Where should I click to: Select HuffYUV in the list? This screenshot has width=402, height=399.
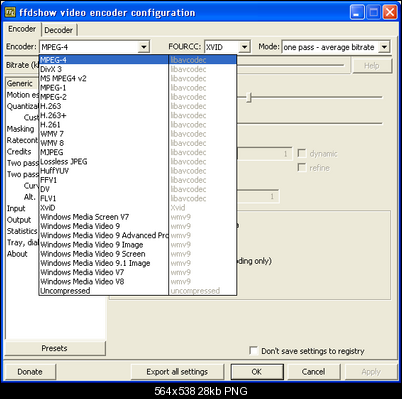pos(138,171)
